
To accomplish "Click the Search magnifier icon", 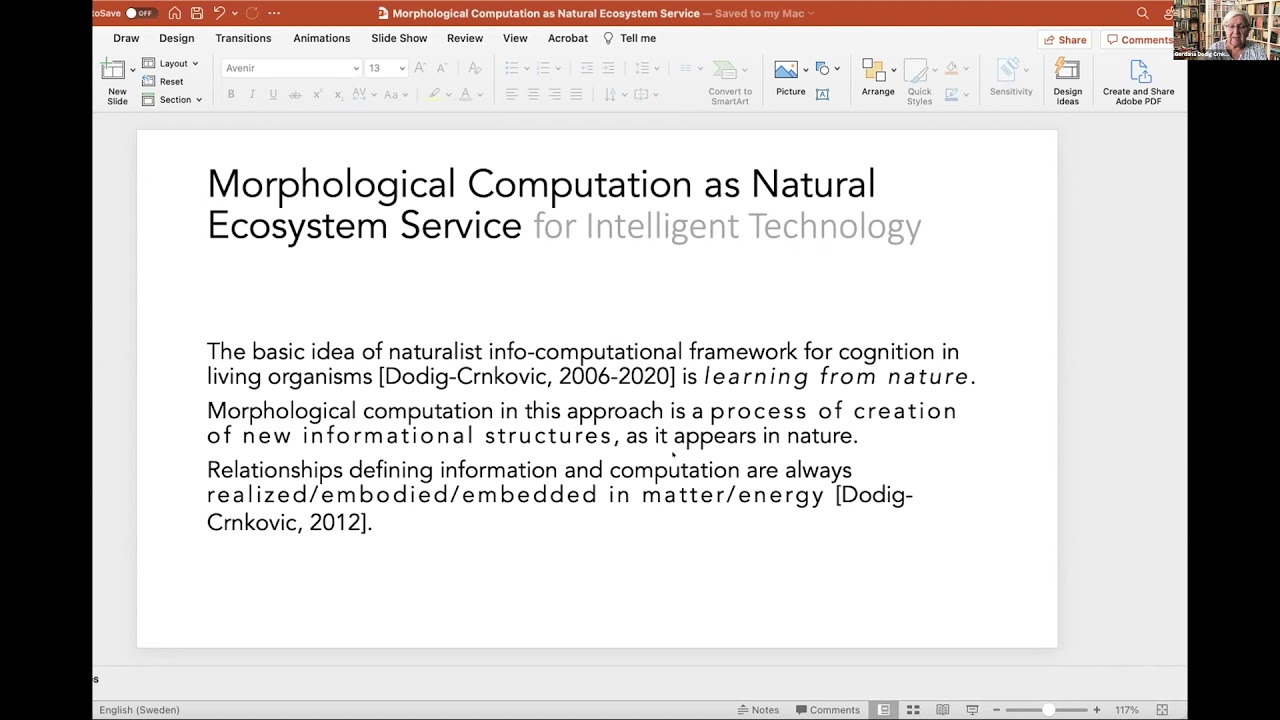I will (1142, 13).
